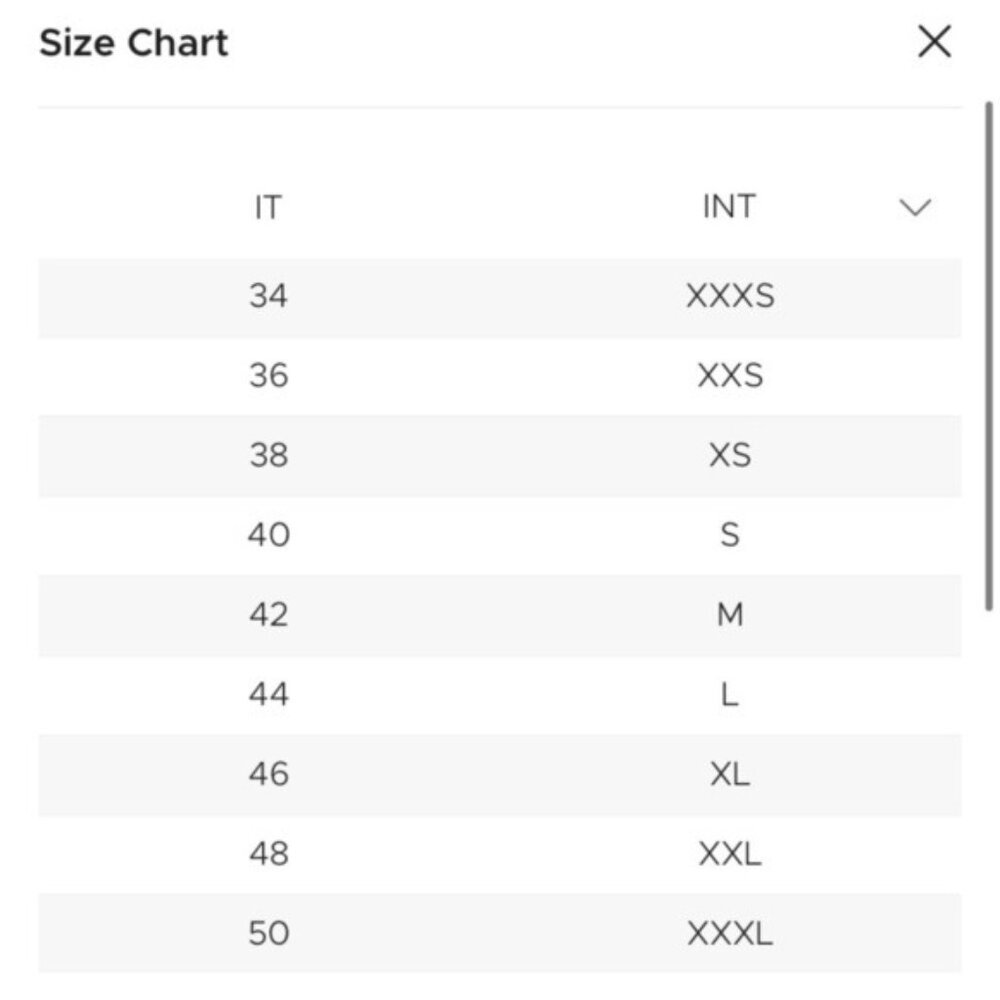Click the Size Chart title text
1000x1000 pixels.
[133, 43]
